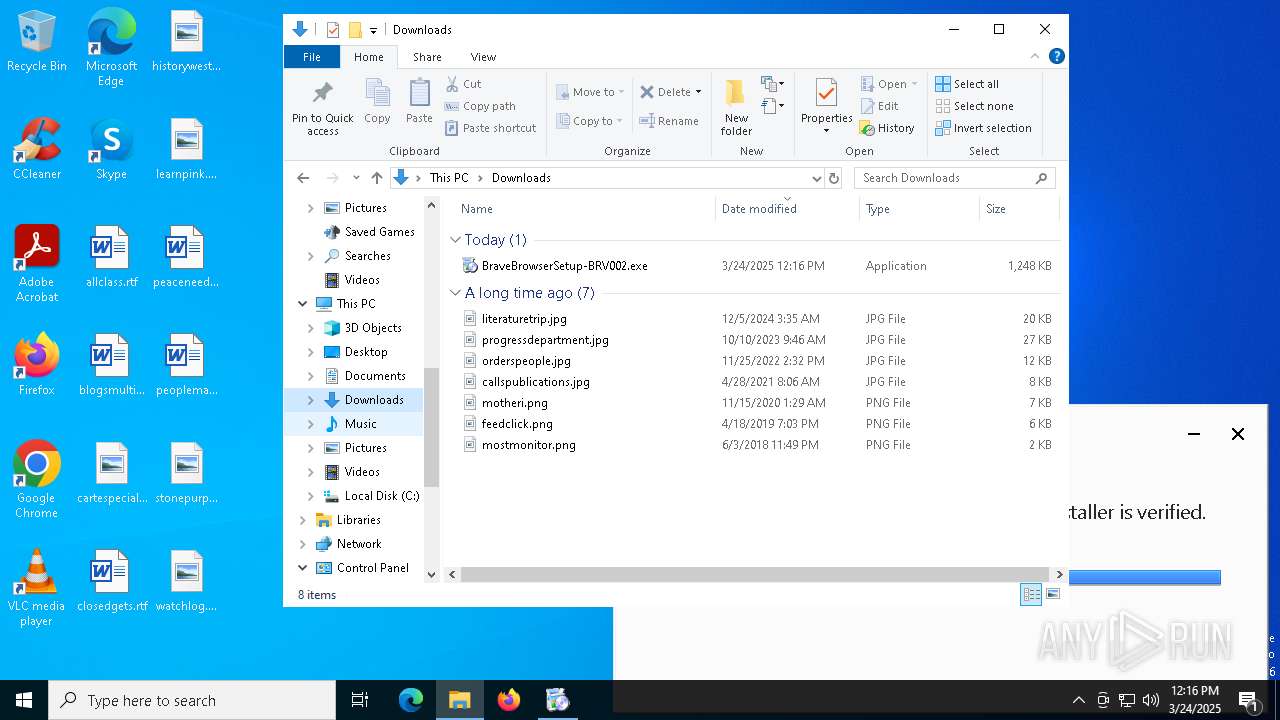The width and height of the screenshot is (1280, 720).
Task: Click Invert selection in ribbon
Action: (983, 128)
